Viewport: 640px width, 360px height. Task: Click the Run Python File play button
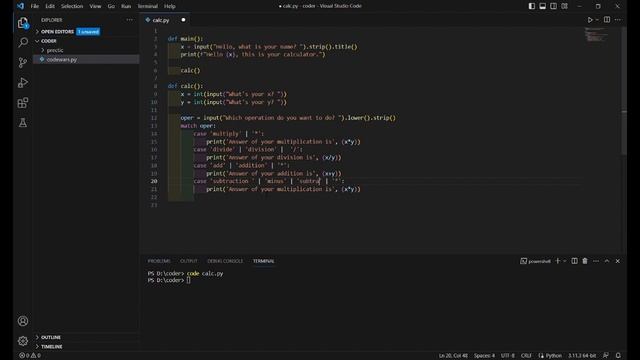coord(590,20)
